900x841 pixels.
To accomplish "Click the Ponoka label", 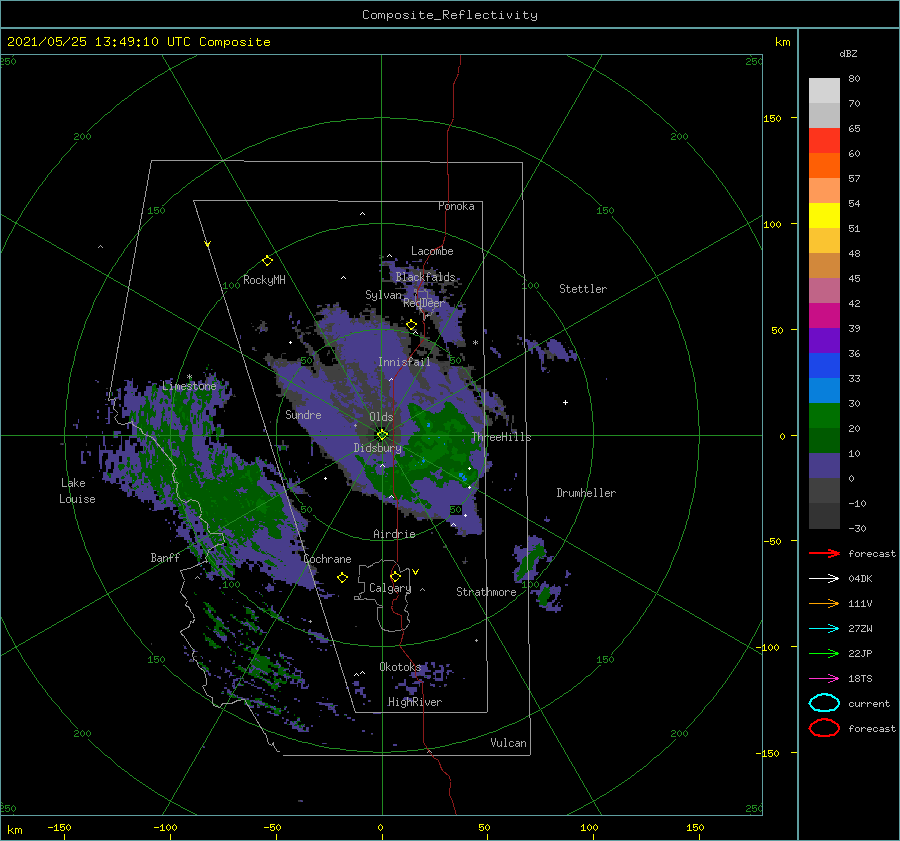I will click(x=456, y=206).
